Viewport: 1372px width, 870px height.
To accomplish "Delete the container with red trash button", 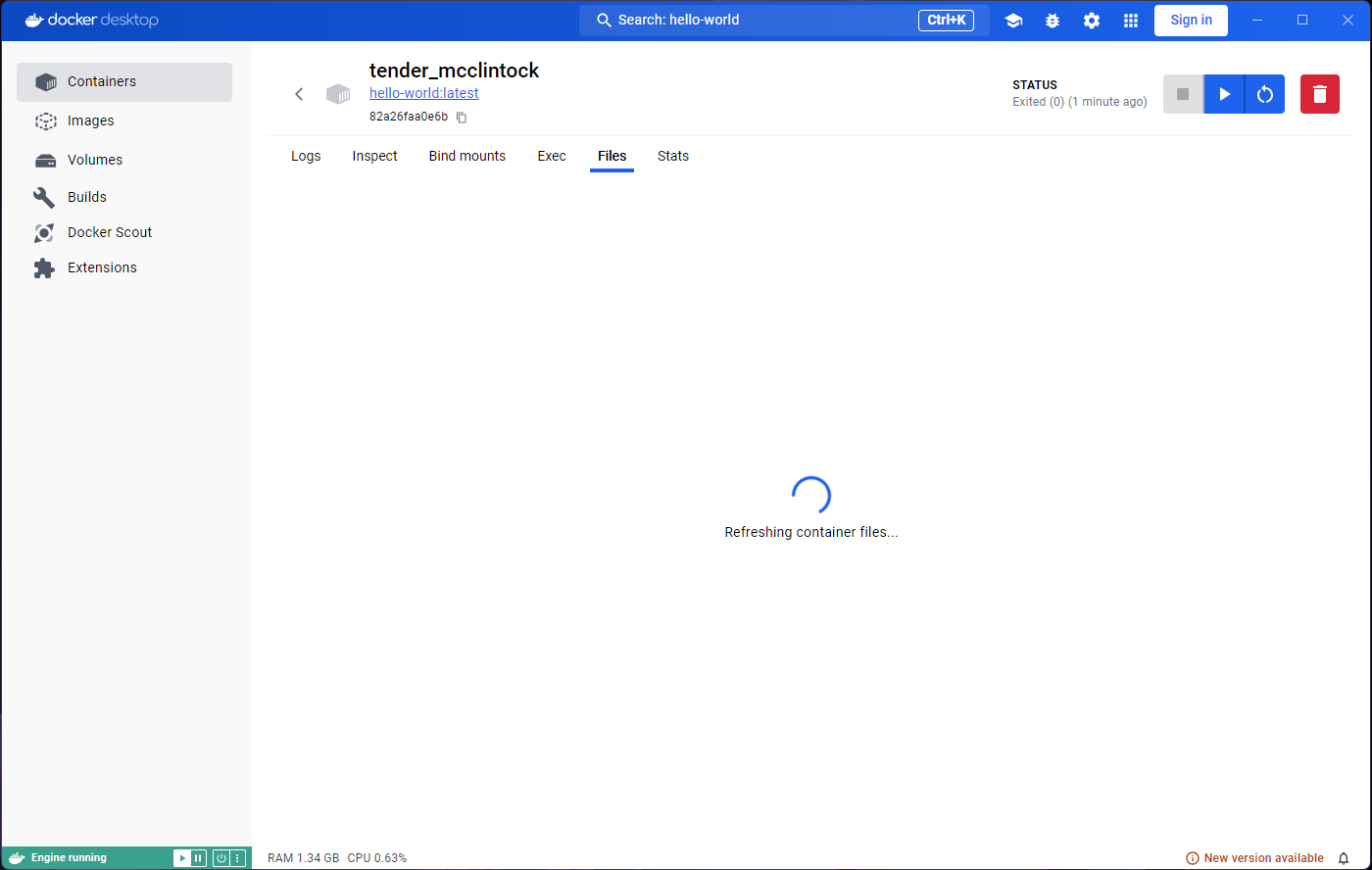I will (x=1320, y=94).
